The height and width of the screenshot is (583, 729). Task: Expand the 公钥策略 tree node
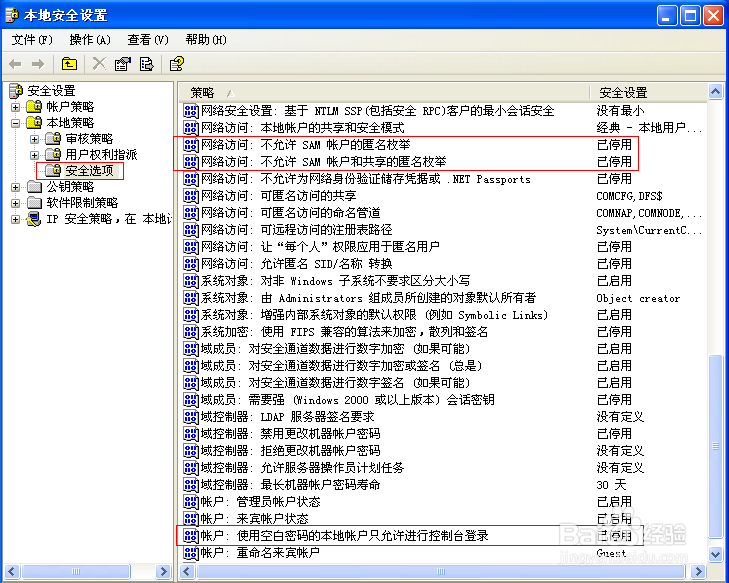point(15,187)
